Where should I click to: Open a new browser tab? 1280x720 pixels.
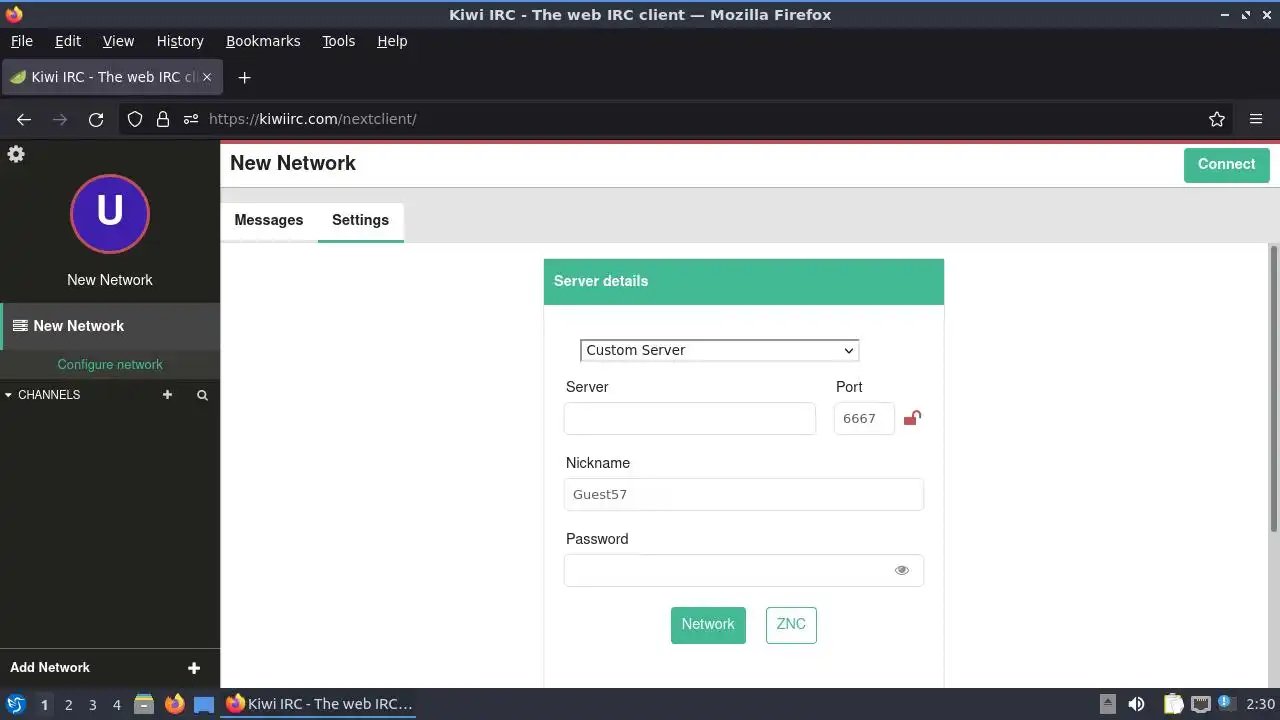(x=244, y=77)
